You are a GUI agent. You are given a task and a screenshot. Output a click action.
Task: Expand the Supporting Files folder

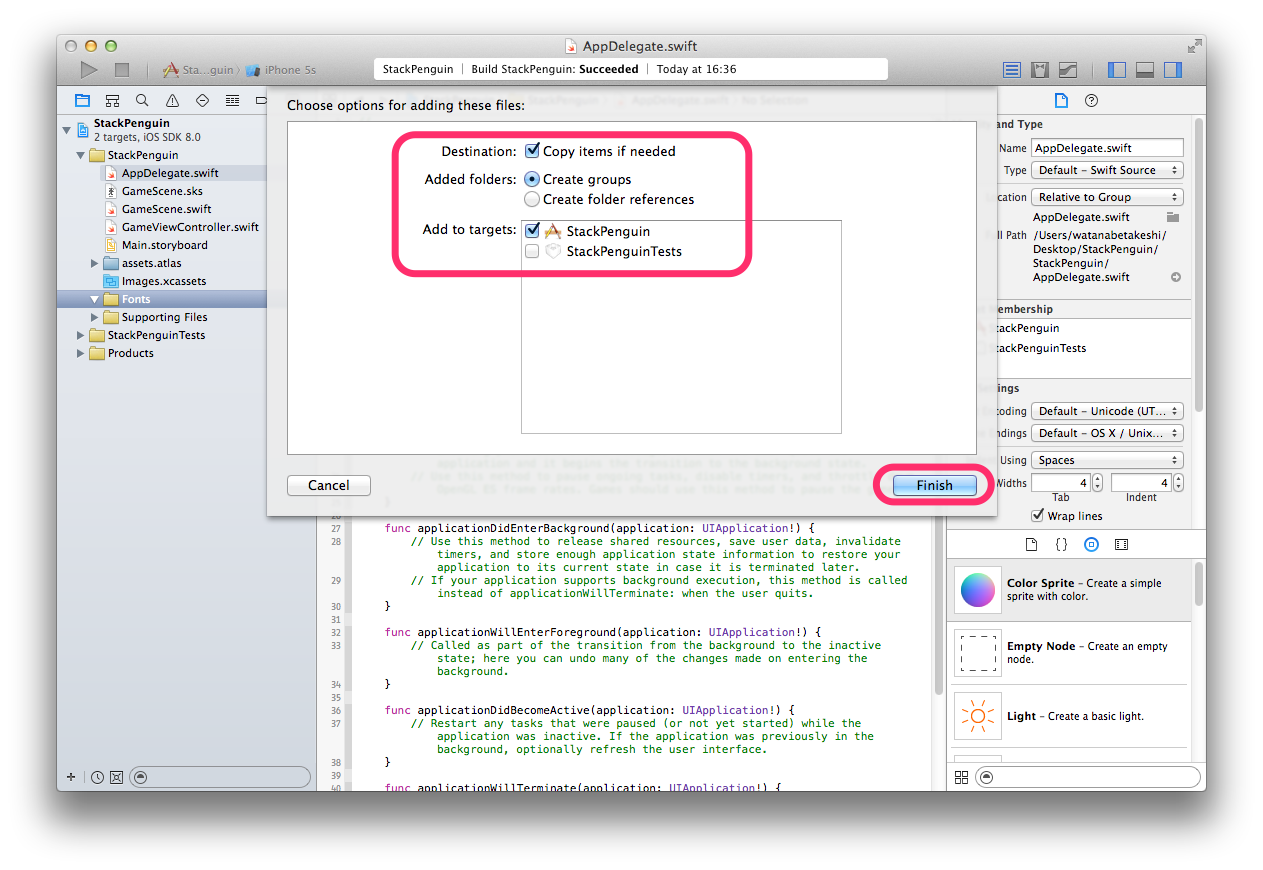pos(93,317)
